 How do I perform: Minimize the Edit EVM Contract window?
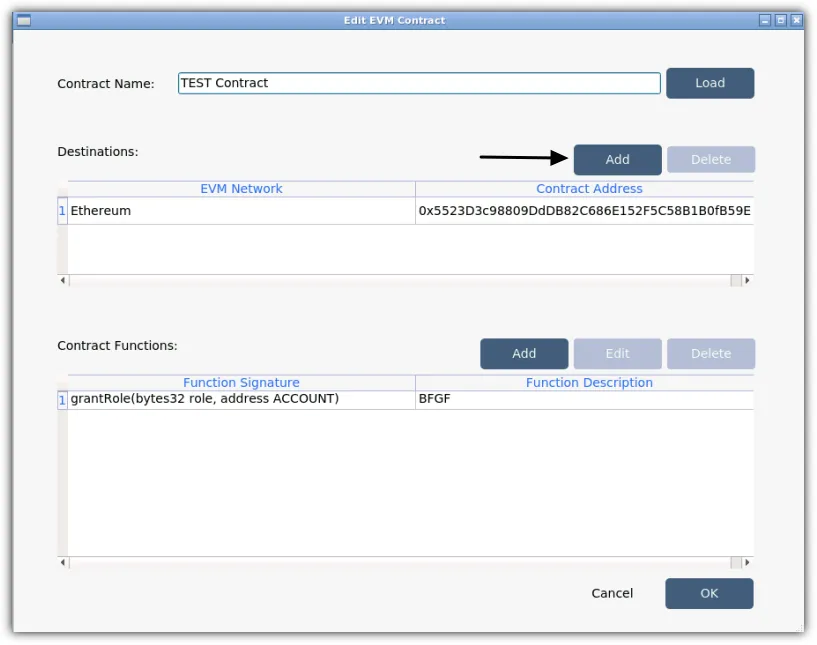tap(764, 20)
